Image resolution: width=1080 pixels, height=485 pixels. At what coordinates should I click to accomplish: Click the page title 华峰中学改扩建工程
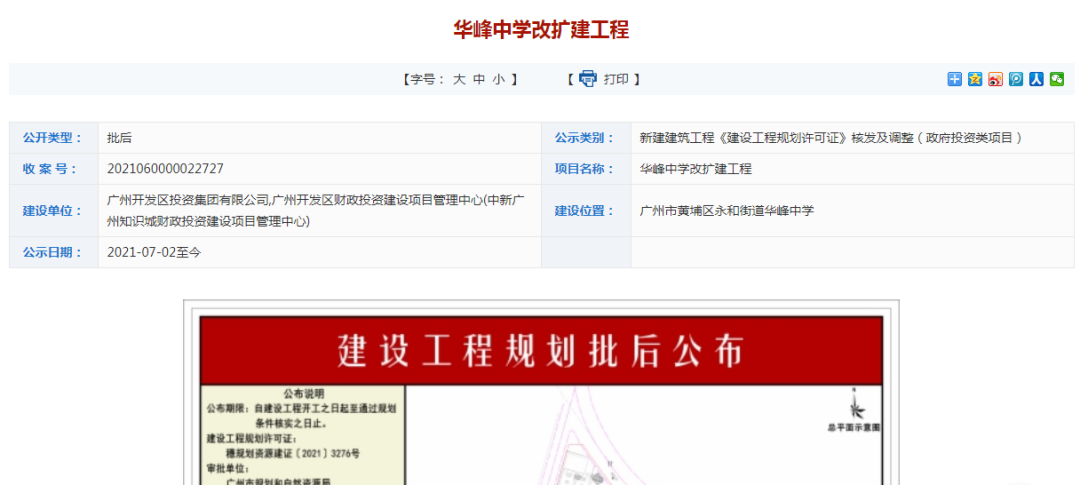[x=541, y=30]
